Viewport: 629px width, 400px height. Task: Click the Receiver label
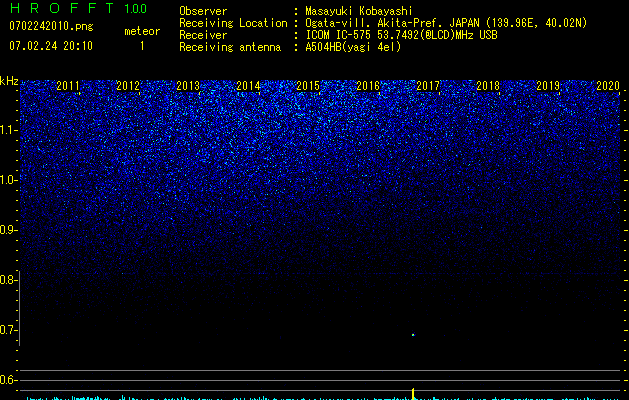pyautogui.click(x=203, y=35)
